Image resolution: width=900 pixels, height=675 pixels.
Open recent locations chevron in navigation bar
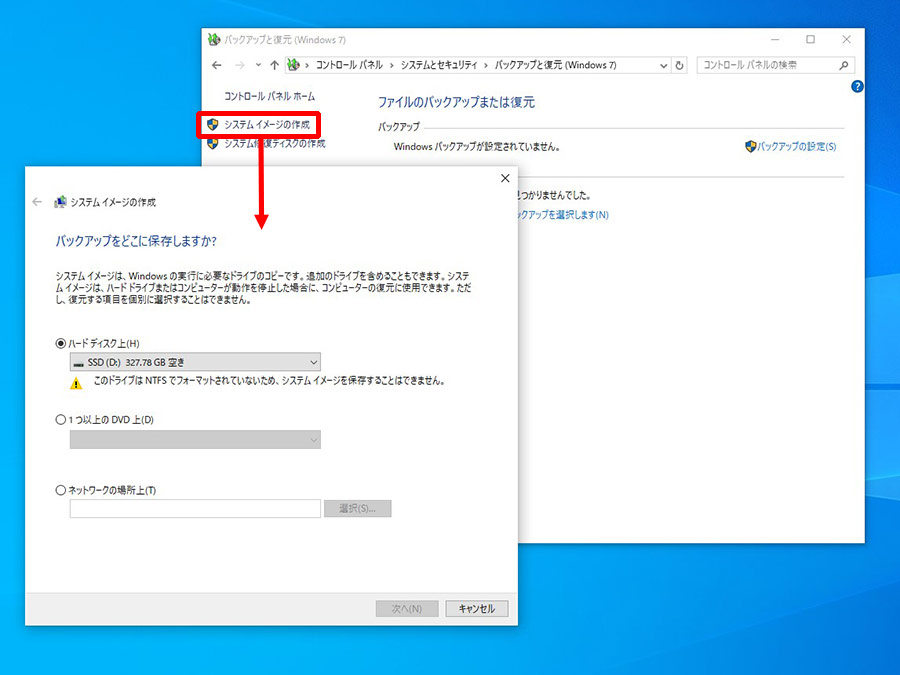tap(258, 65)
